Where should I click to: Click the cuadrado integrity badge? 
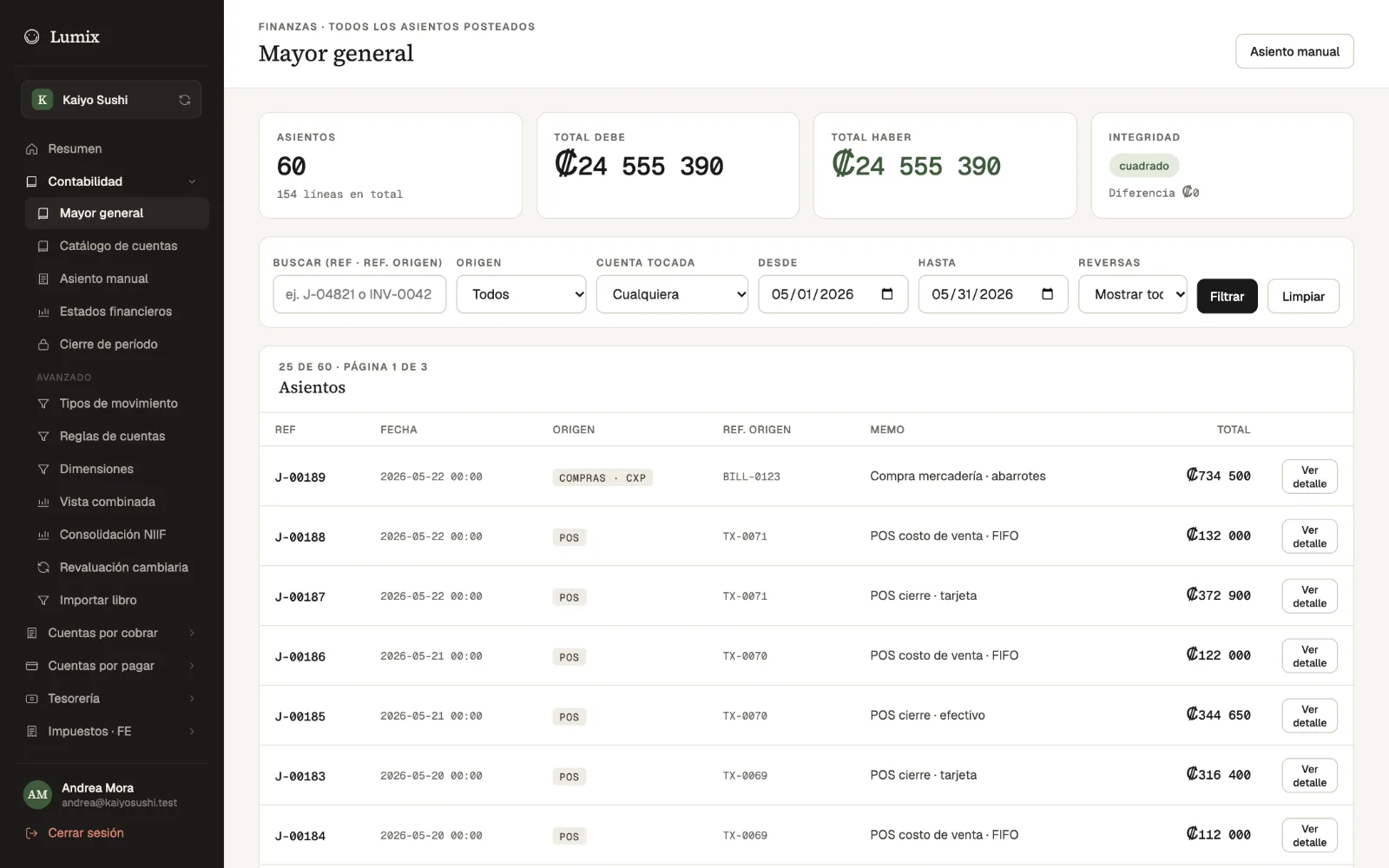click(x=1144, y=166)
